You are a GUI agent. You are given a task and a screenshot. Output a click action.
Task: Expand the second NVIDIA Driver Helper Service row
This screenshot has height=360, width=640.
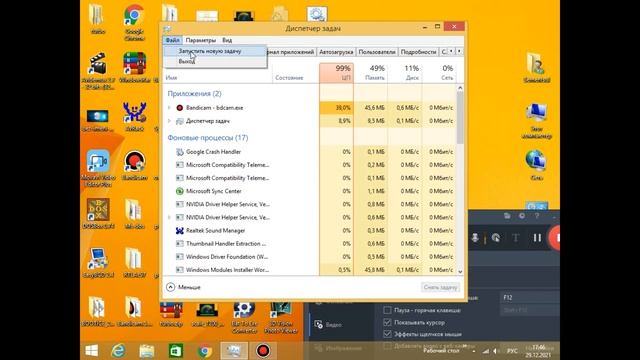[169, 217]
